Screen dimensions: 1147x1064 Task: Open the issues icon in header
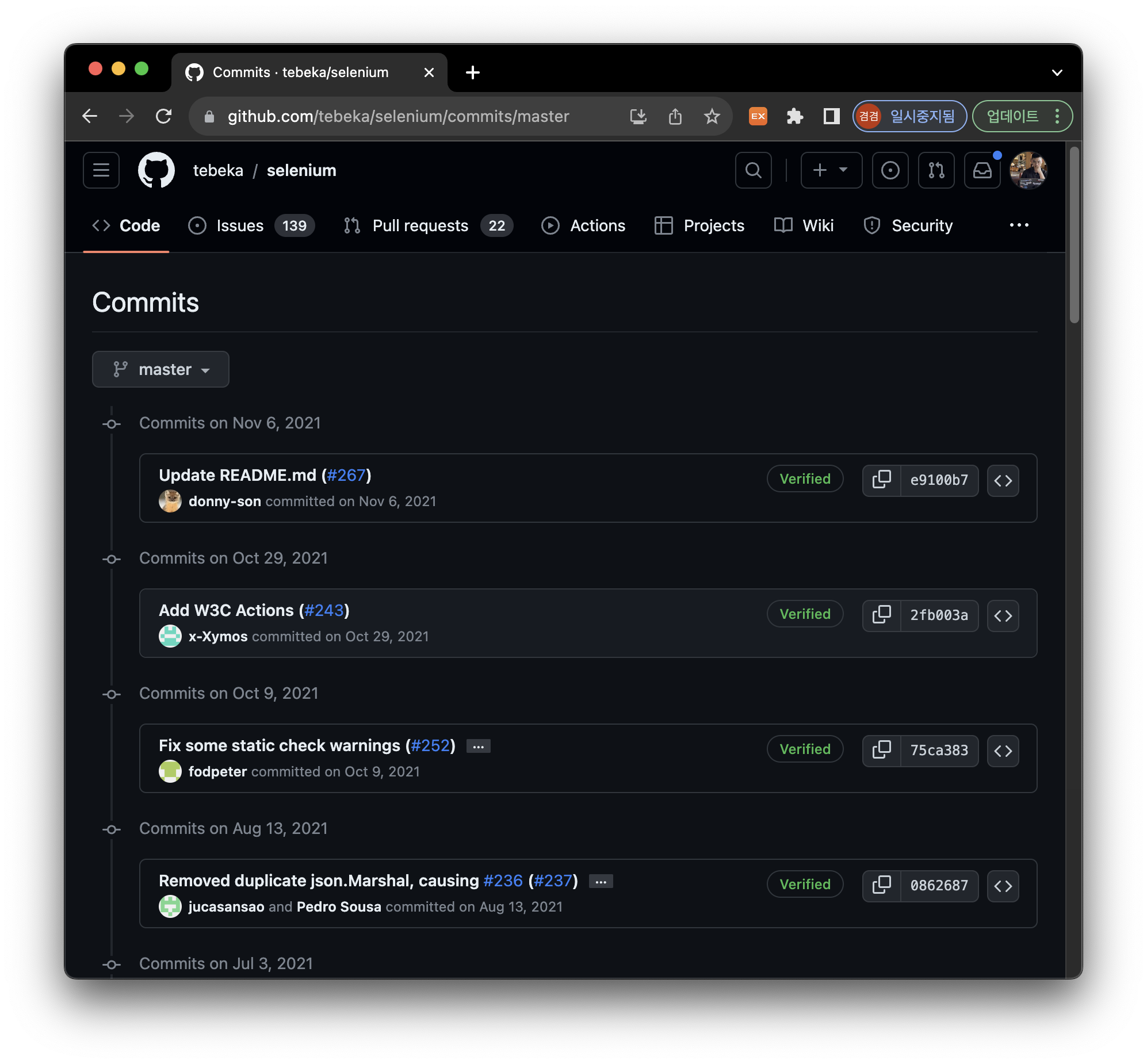(890, 170)
